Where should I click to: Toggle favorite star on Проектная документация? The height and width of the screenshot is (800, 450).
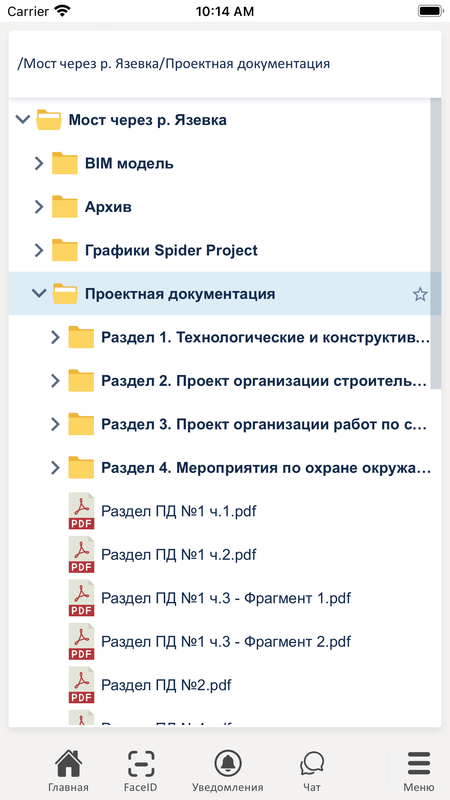pos(420,294)
